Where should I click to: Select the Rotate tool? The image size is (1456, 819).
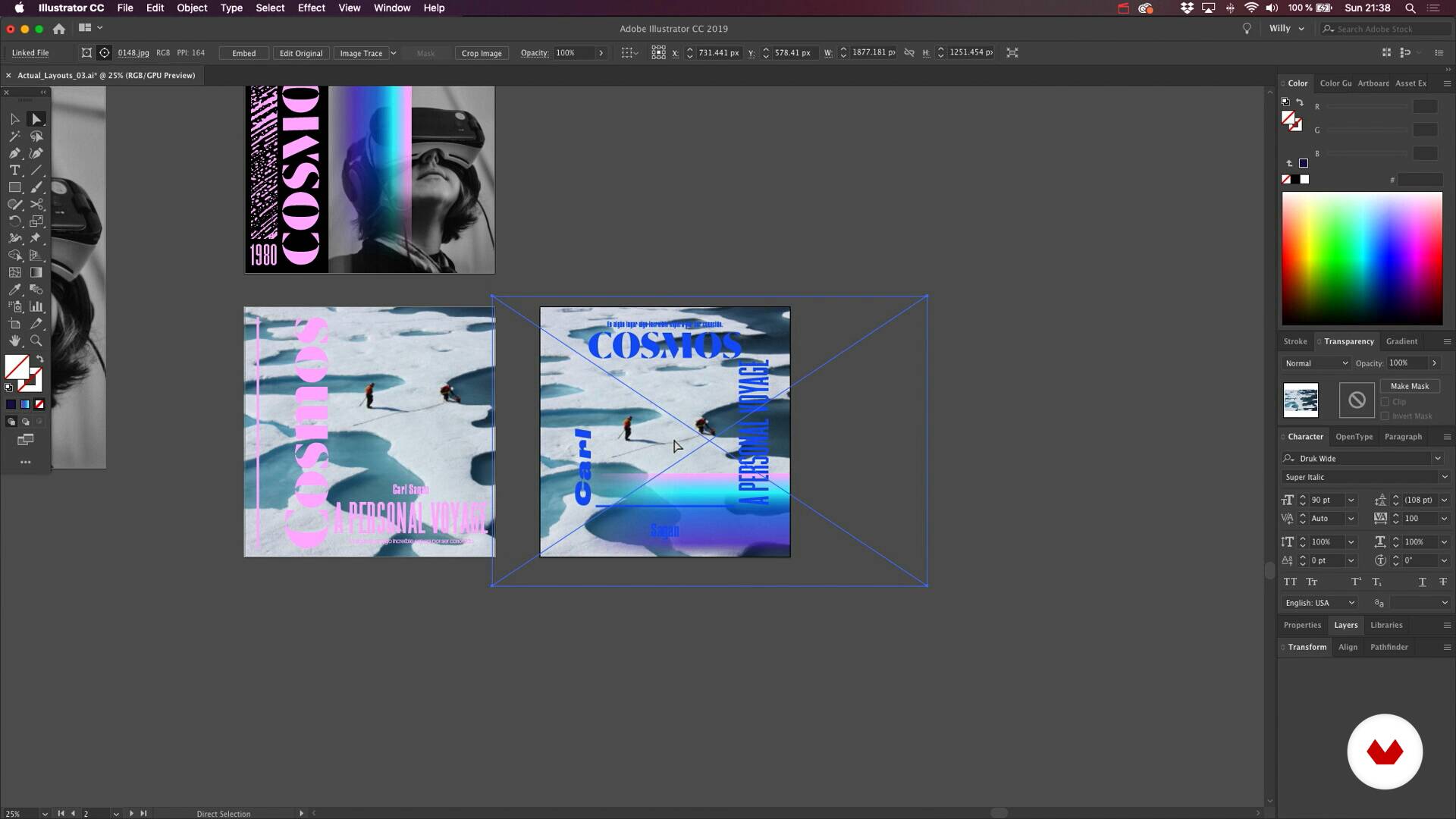14,221
